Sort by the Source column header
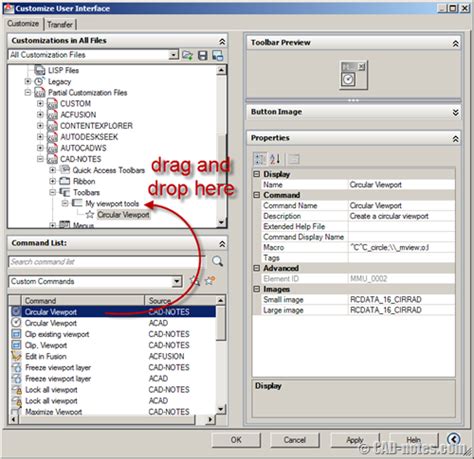The height and width of the screenshot is (459, 474). click(x=180, y=300)
